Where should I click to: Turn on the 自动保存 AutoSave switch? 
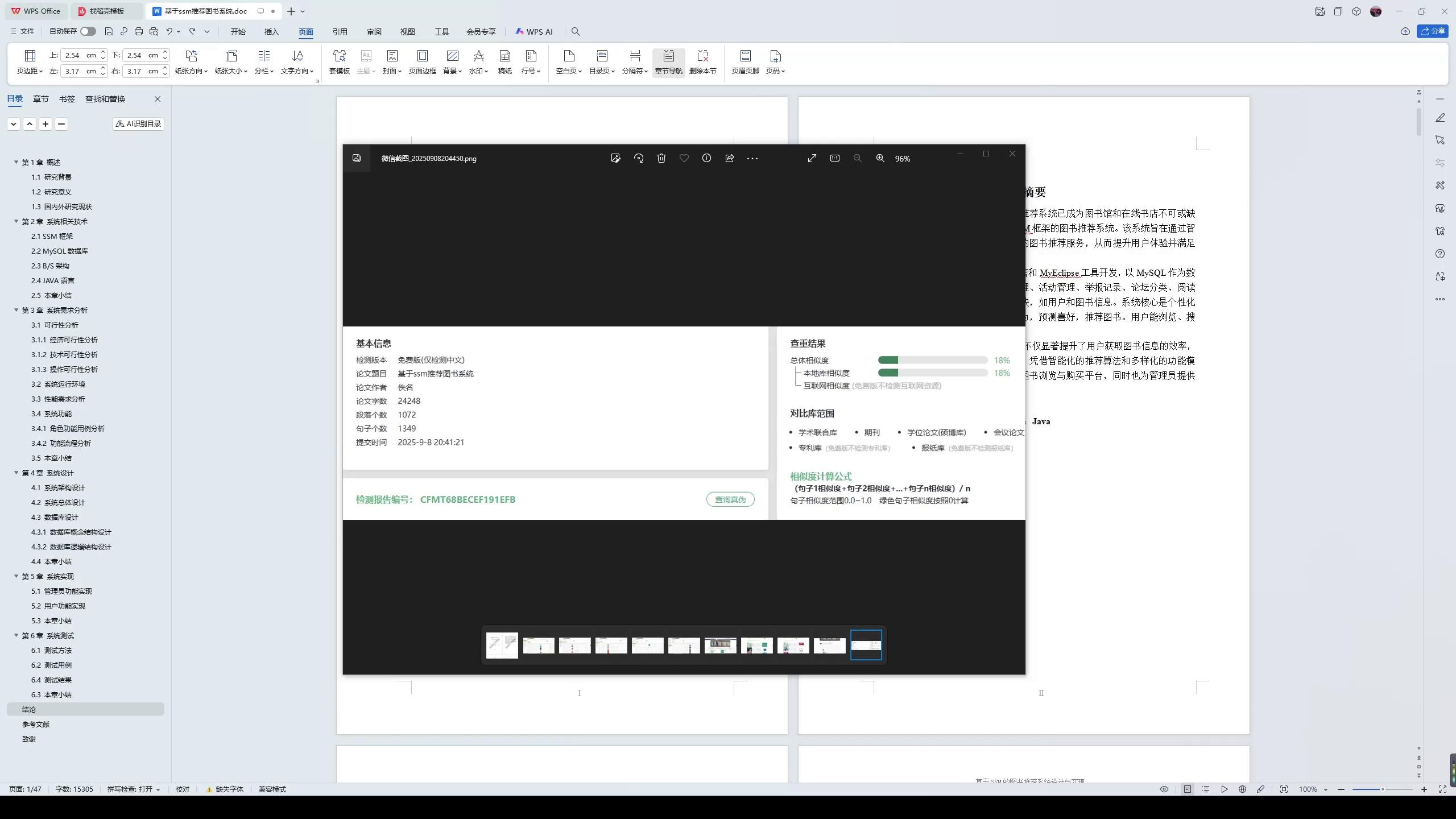click(x=88, y=31)
